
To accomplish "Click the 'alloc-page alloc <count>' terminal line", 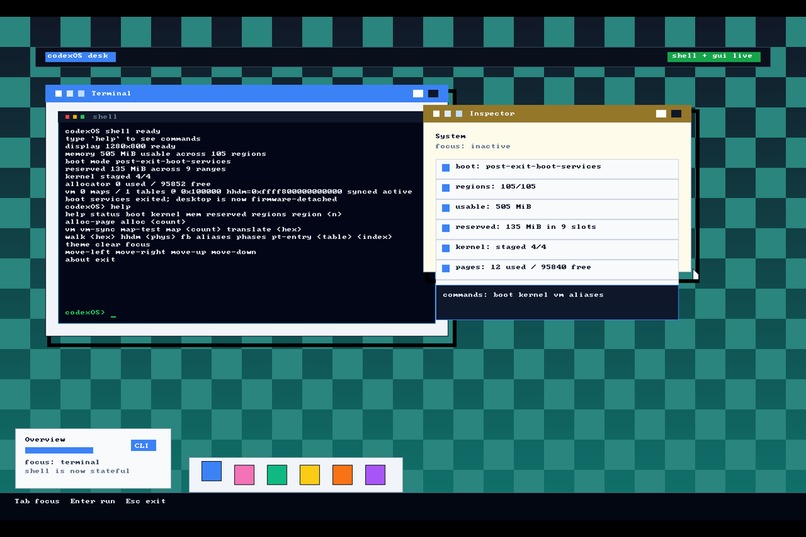I will click(x=125, y=222).
